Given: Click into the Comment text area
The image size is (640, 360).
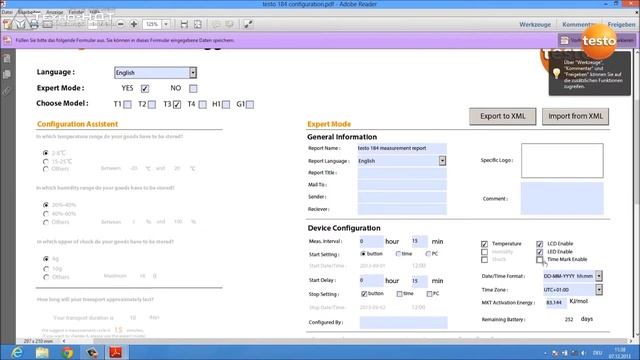Looking at the screenshot, I should tap(562, 198).
